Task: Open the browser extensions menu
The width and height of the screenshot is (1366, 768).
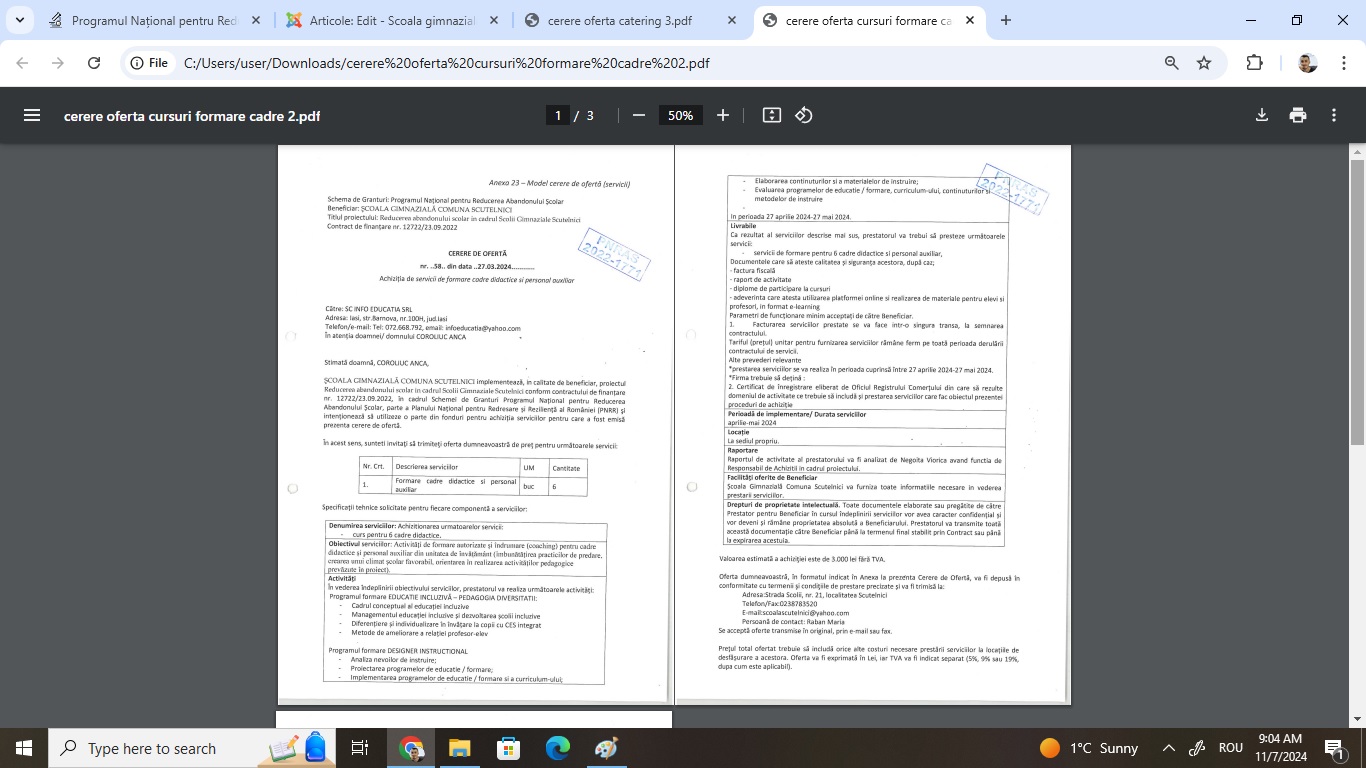Action: click(1254, 63)
